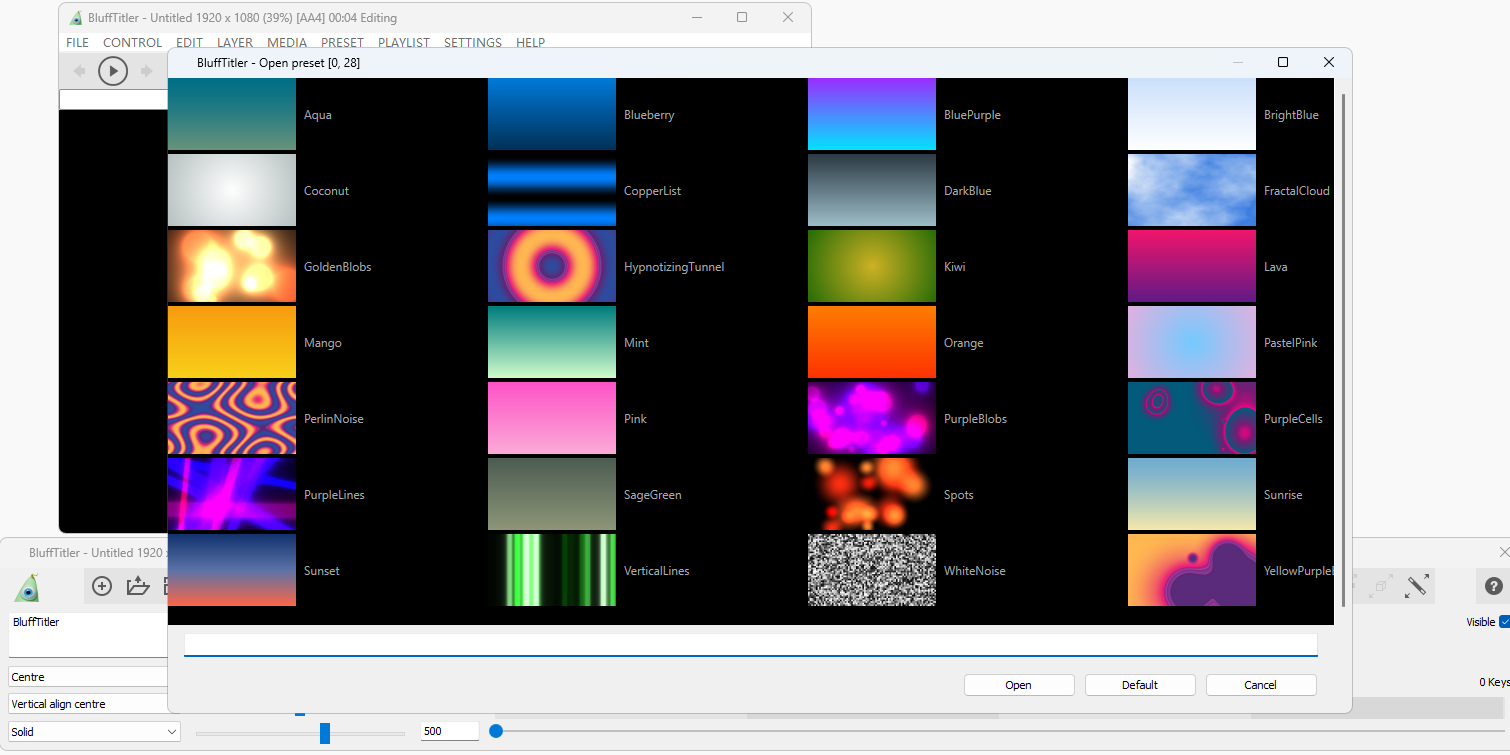Click the previous key arrow icon

pos(79,71)
